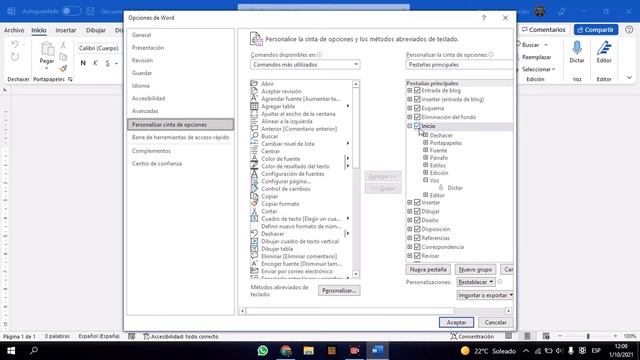Select Revisión in options sidebar
The height and width of the screenshot is (360, 640).
[180, 60]
